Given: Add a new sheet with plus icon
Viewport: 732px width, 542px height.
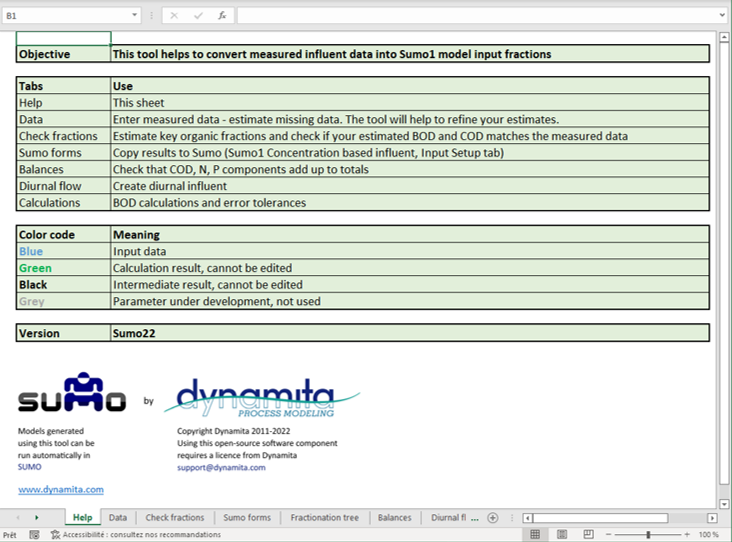Looking at the screenshot, I should [x=491, y=518].
